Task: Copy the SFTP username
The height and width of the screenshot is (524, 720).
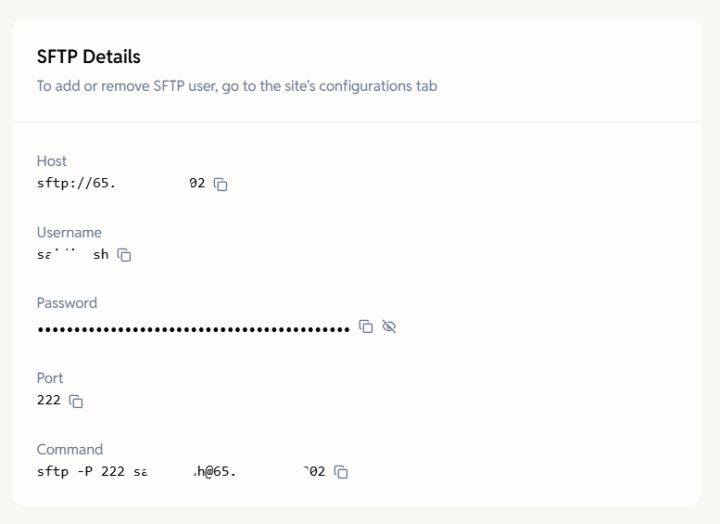Action: [x=125, y=255]
